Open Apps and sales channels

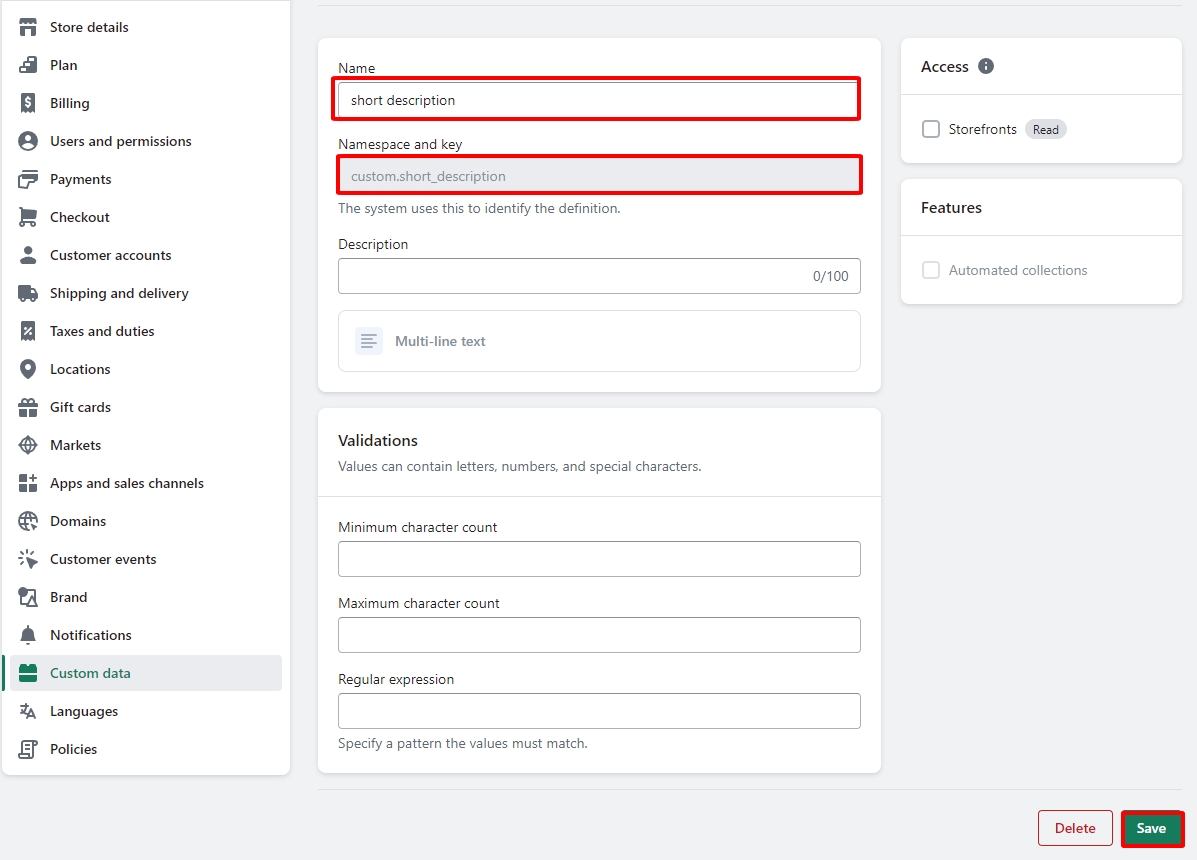tap(126, 483)
